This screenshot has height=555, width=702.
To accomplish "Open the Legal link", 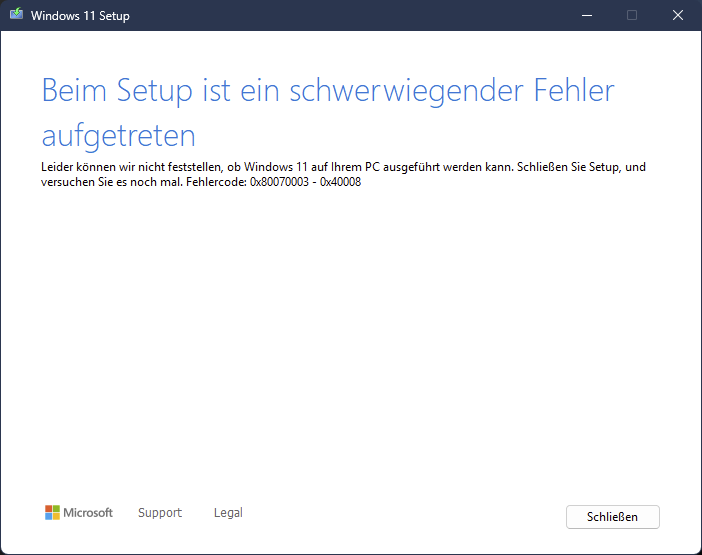I will 228,512.
